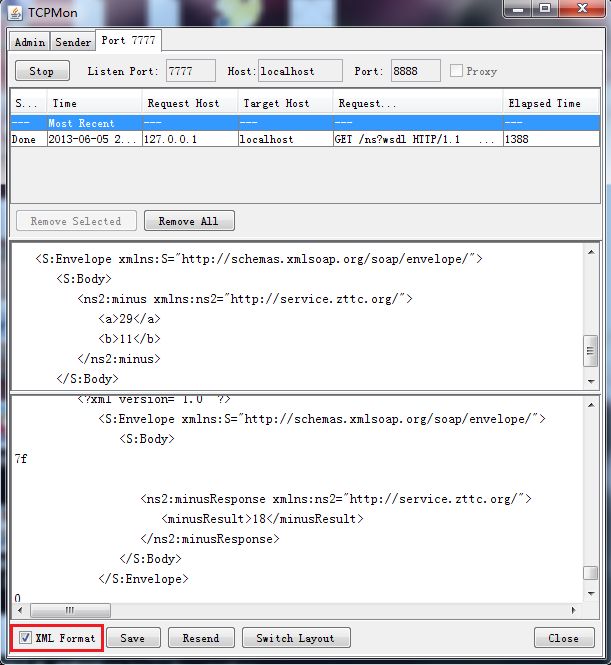Save the captured message with Save
The height and width of the screenshot is (665, 611).
[133, 638]
